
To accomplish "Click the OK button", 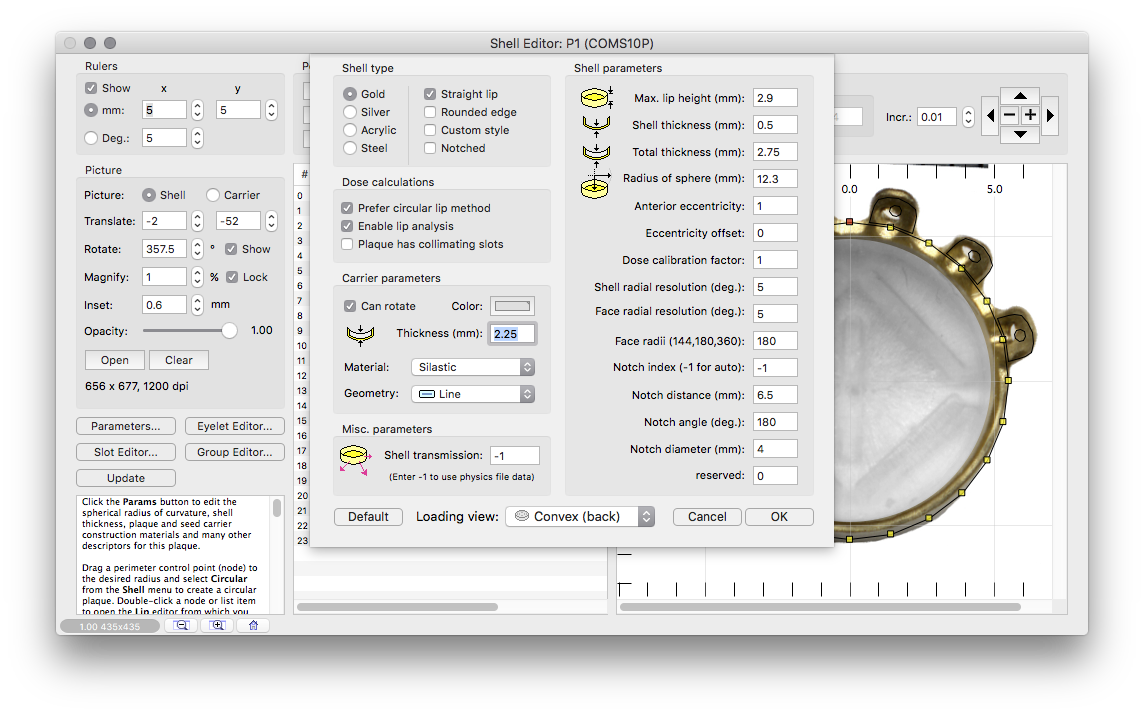I will 779,517.
